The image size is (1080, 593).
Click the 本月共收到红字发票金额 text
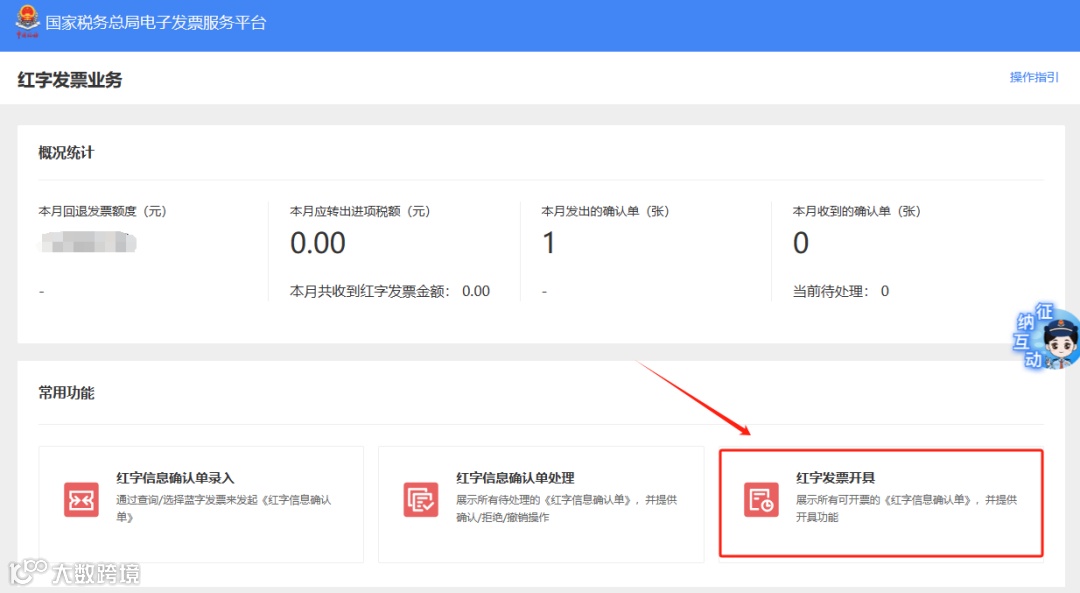click(390, 291)
